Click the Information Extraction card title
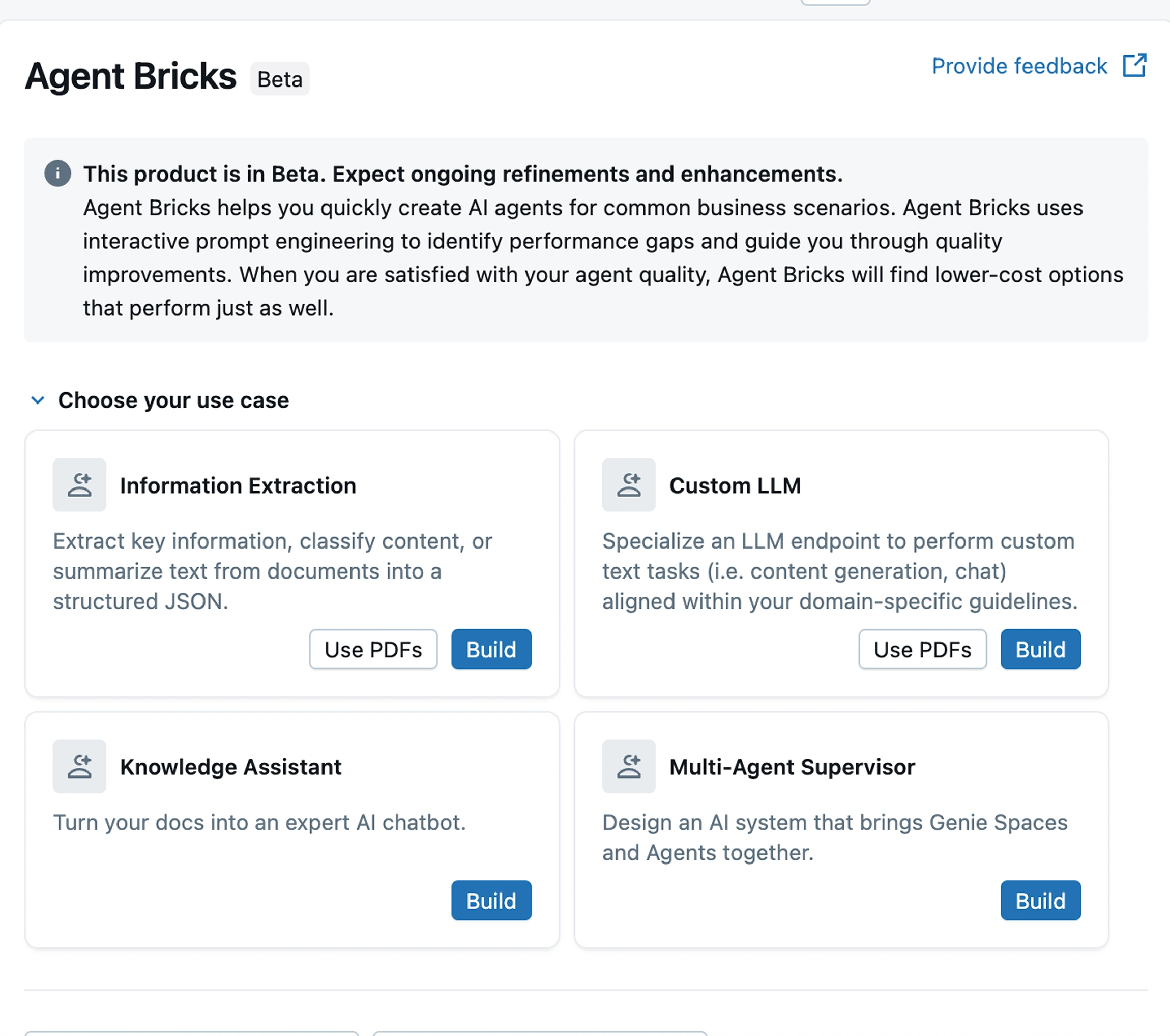The width and height of the screenshot is (1170, 1036). (238, 485)
